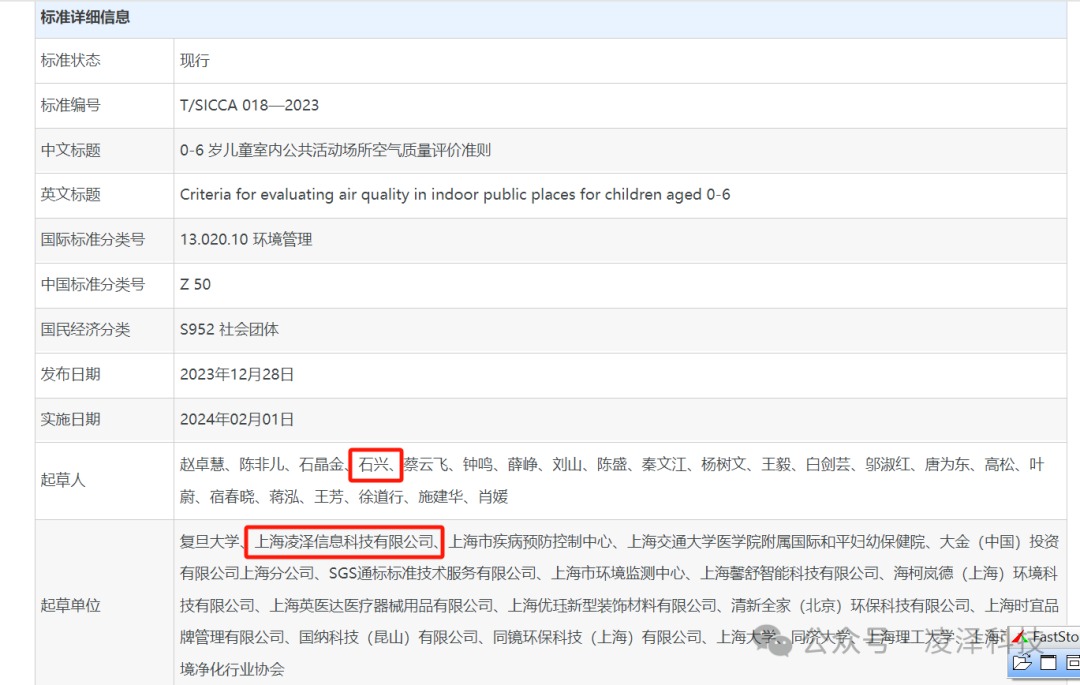The image size is (1080, 685).
Task: Select the standard number T/SICCA 018—2023
Action: (249, 105)
